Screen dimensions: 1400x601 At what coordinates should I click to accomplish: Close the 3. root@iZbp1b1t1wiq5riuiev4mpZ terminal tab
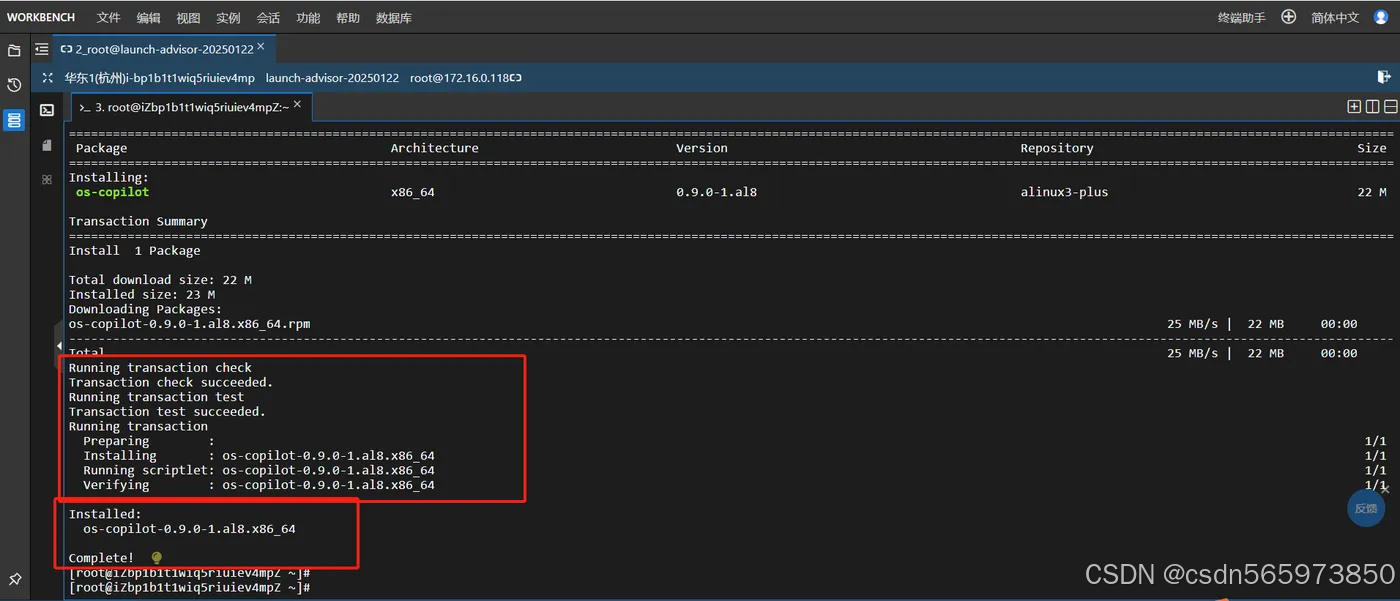click(x=298, y=105)
